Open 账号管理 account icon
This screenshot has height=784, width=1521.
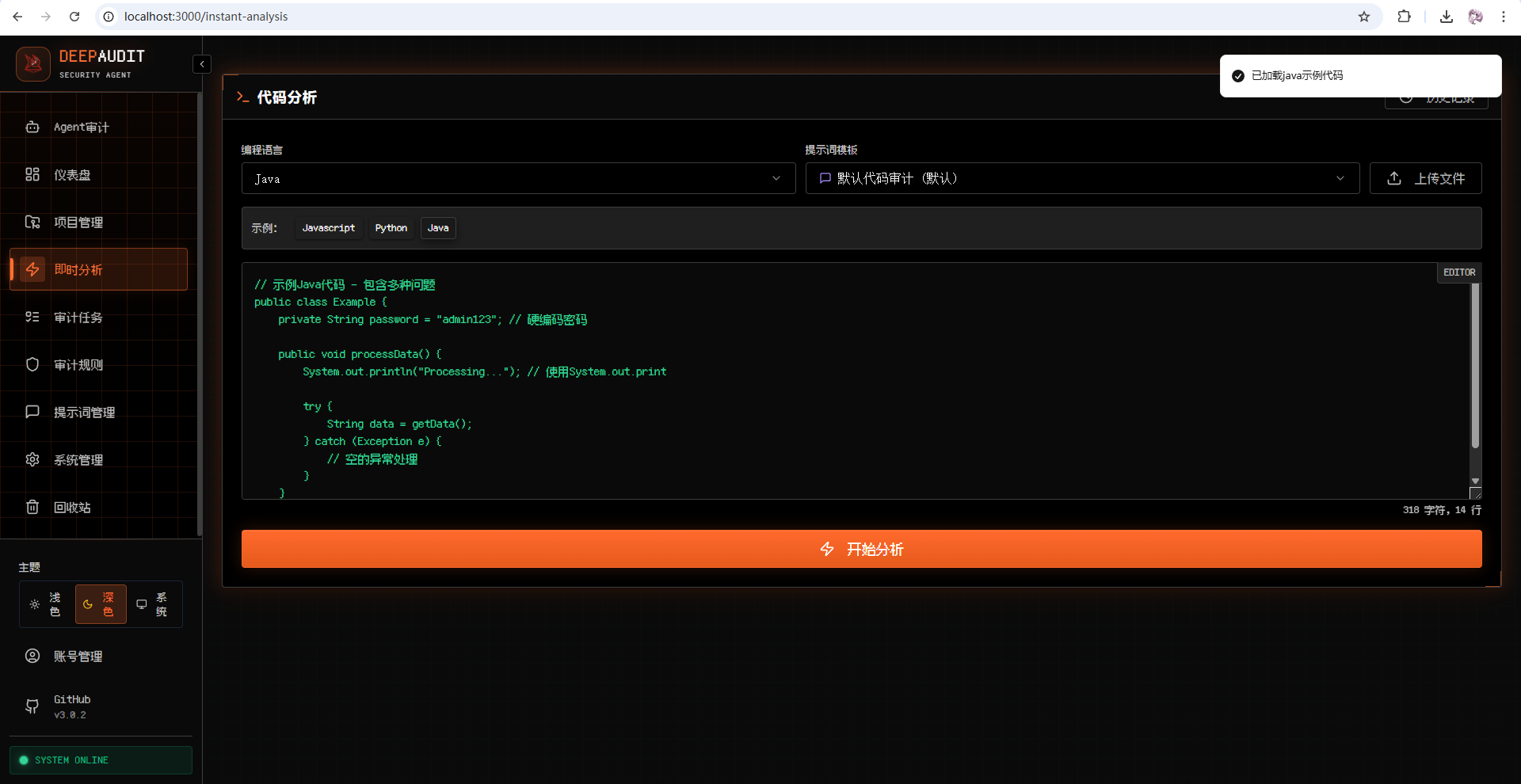click(32, 656)
